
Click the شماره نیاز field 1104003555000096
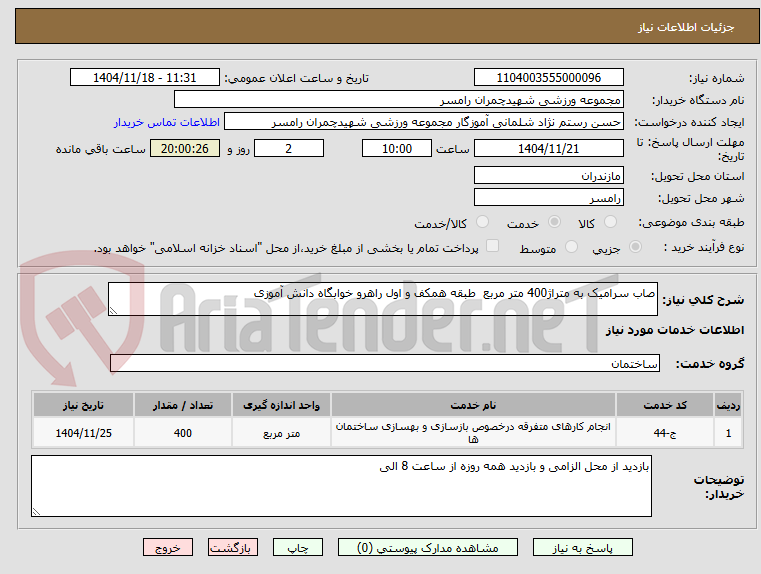tap(548, 77)
